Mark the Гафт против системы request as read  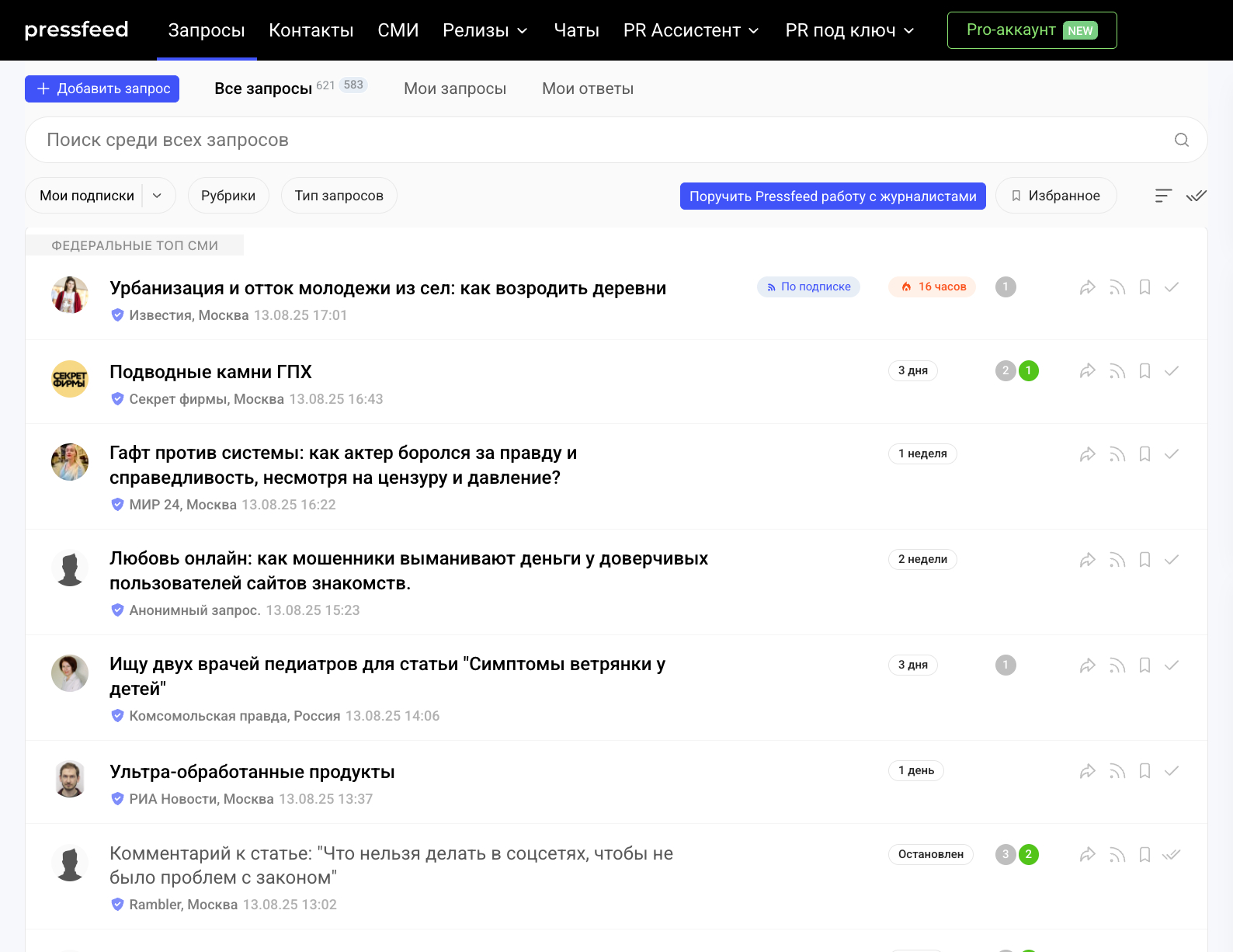1172,454
